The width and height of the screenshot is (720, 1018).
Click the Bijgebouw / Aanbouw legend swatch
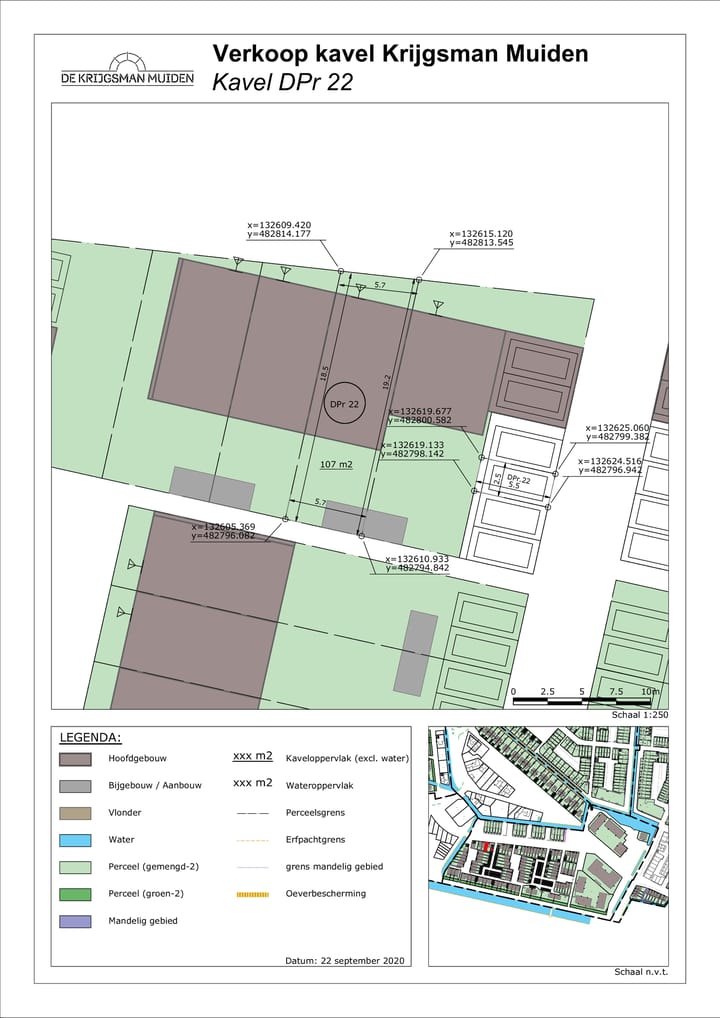(76, 786)
